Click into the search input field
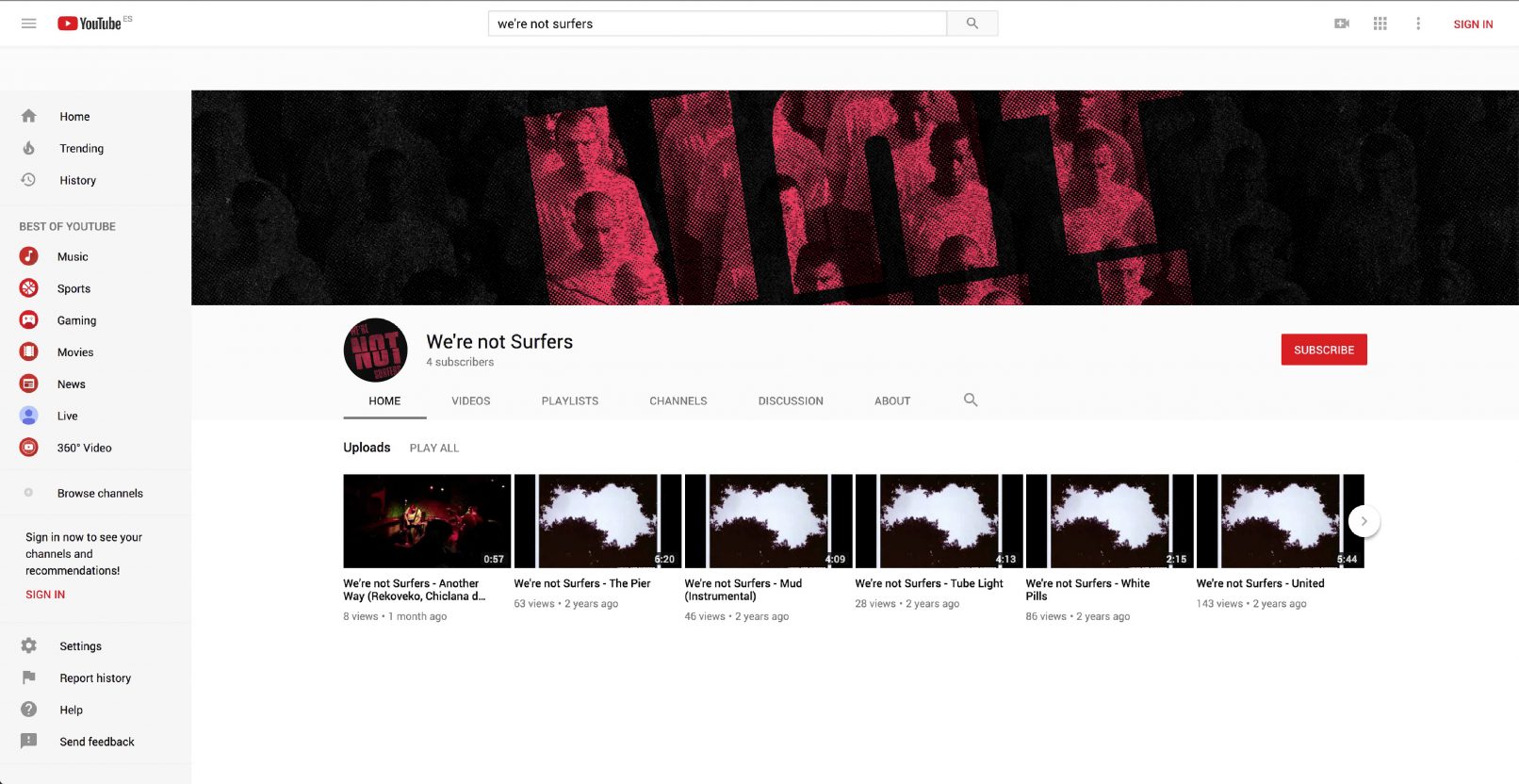This screenshot has width=1519, height=784. (716, 24)
